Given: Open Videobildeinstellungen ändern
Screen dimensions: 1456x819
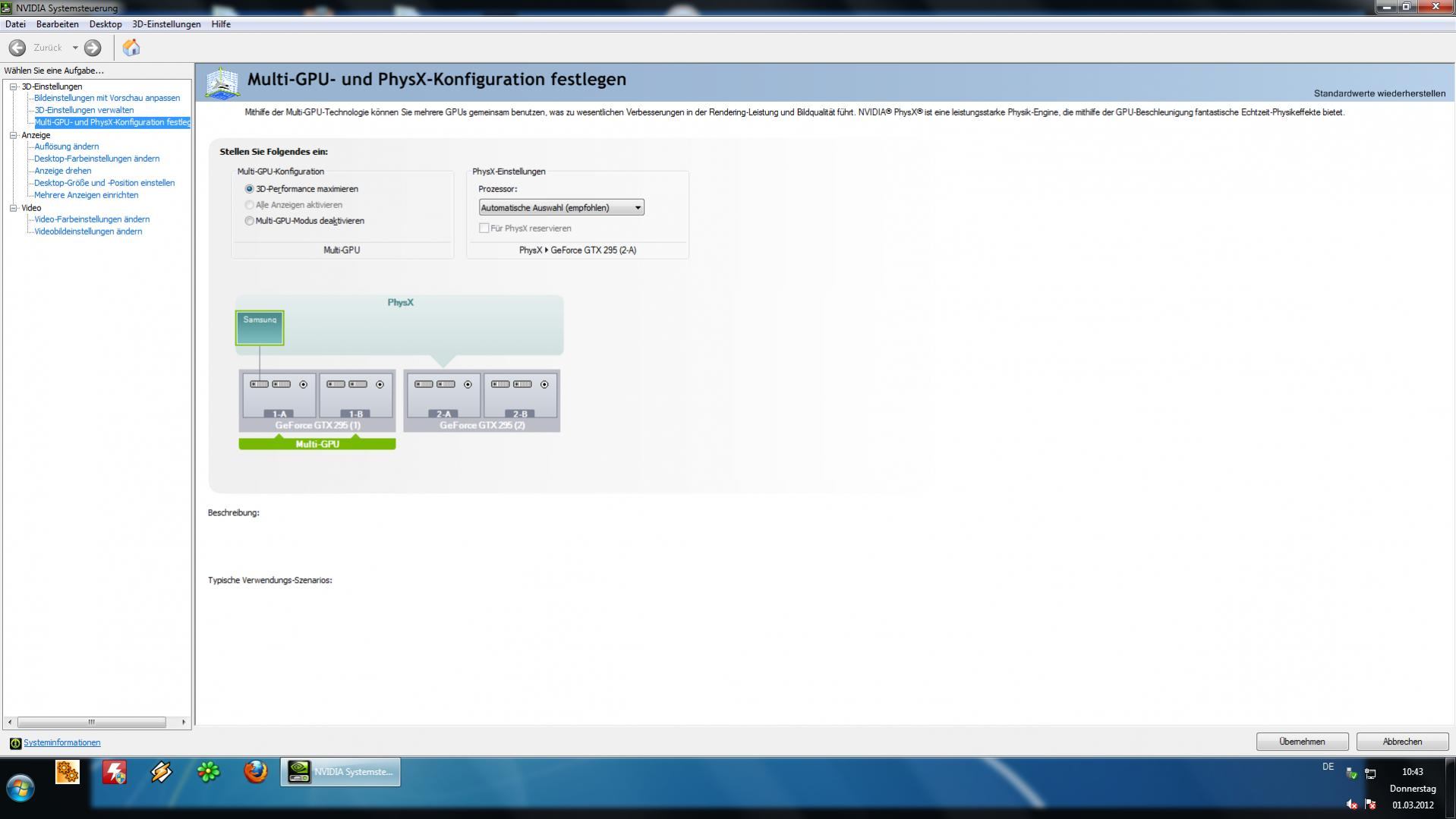Looking at the screenshot, I should [88, 232].
